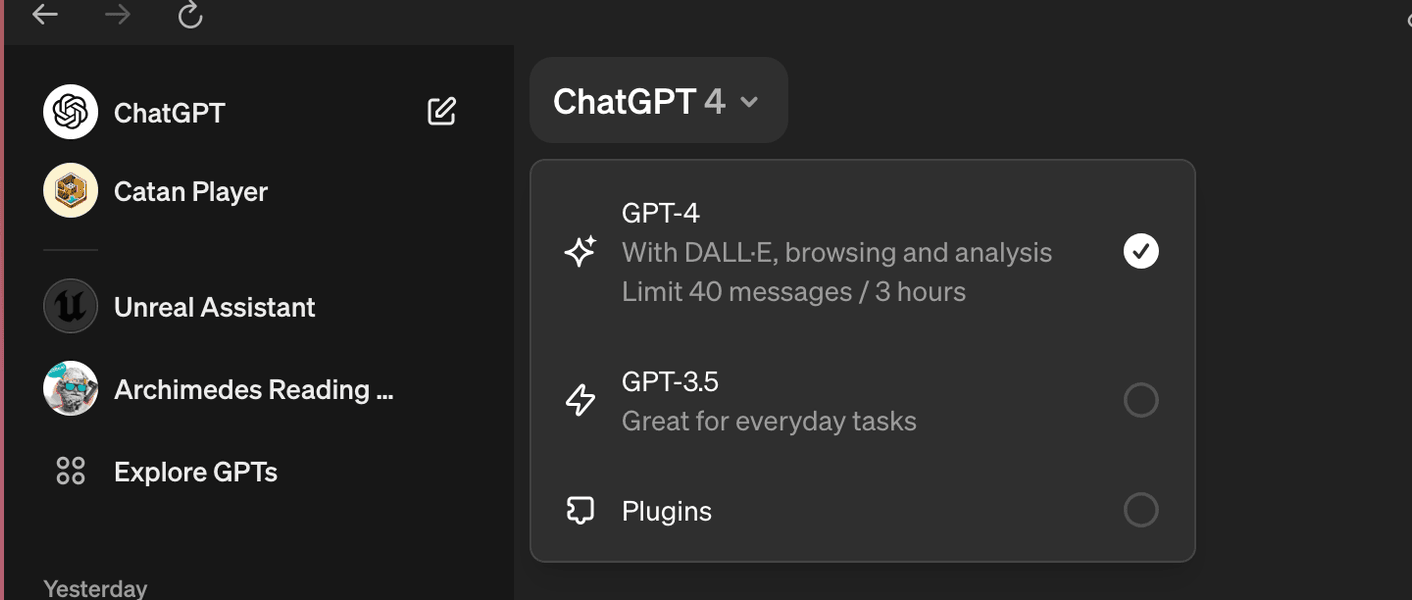The image size is (1412, 600).
Task: Click the GPT-3.5 lightning bolt icon
Action: coord(580,400)
